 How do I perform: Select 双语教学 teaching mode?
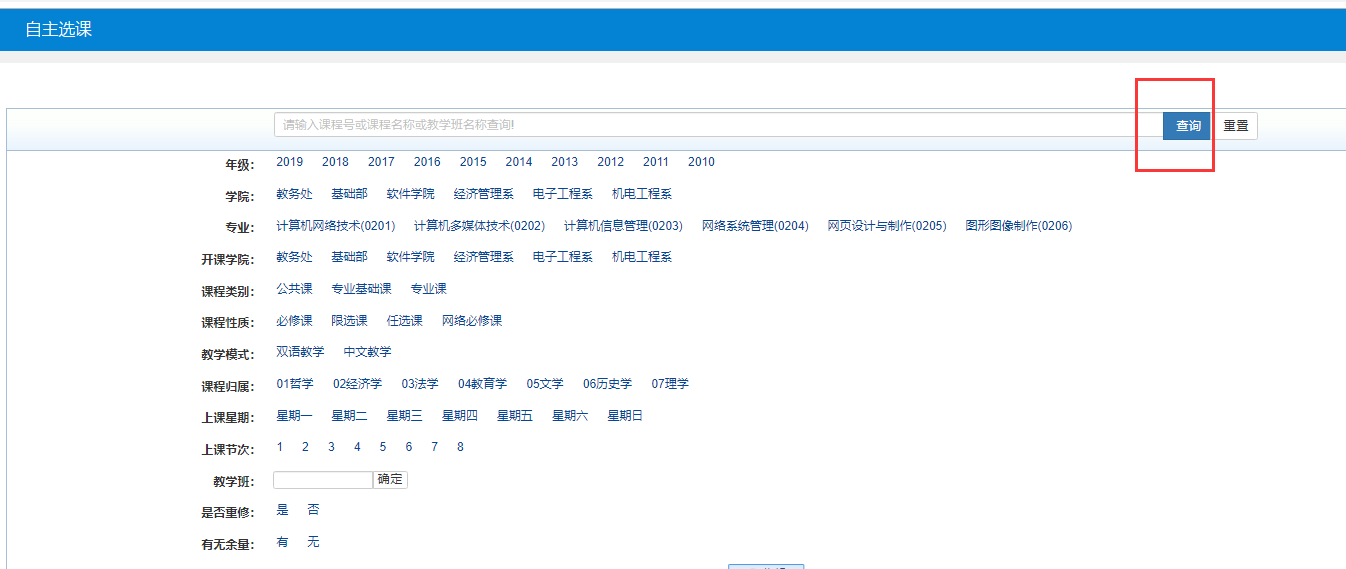point(300,352)
